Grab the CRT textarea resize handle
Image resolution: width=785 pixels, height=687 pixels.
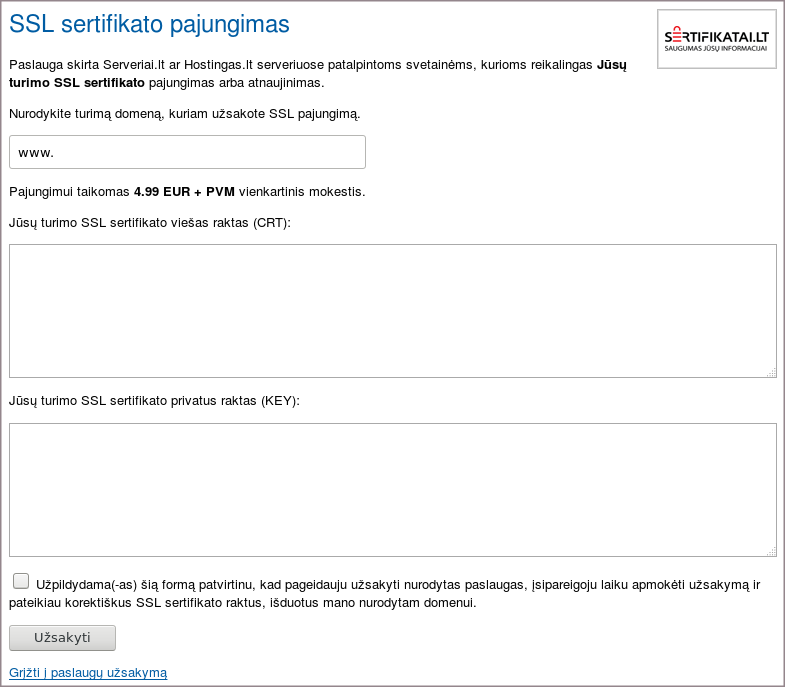point(771,372)
